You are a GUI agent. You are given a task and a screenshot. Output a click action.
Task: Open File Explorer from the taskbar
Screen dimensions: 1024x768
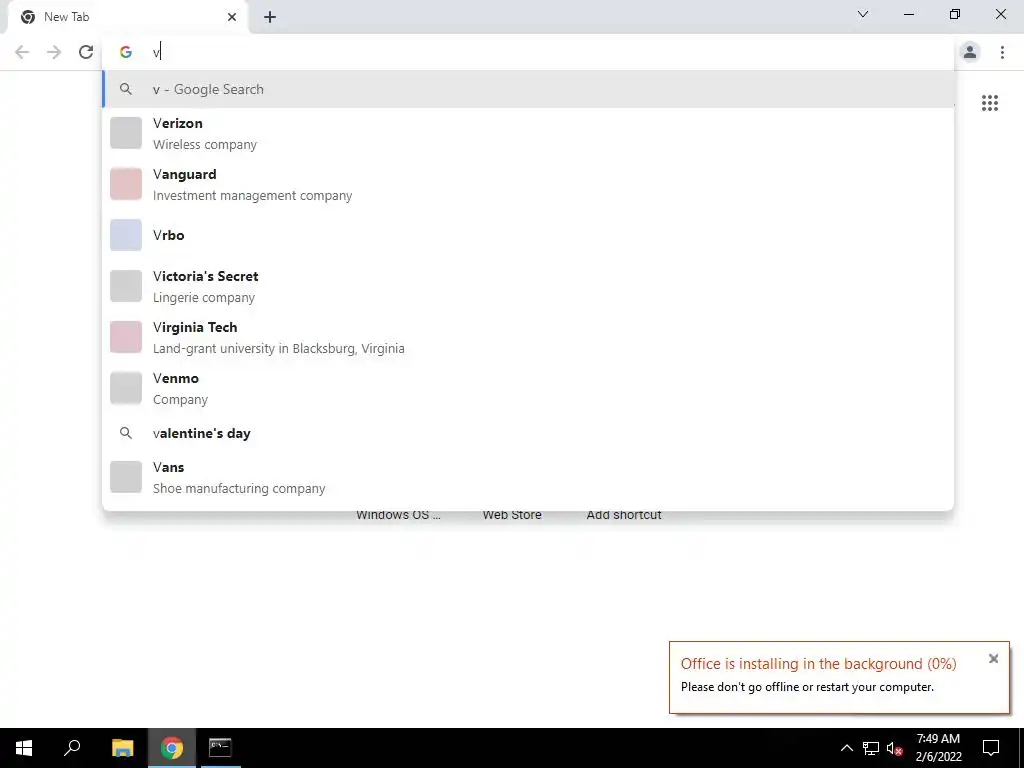click(122, 748)
